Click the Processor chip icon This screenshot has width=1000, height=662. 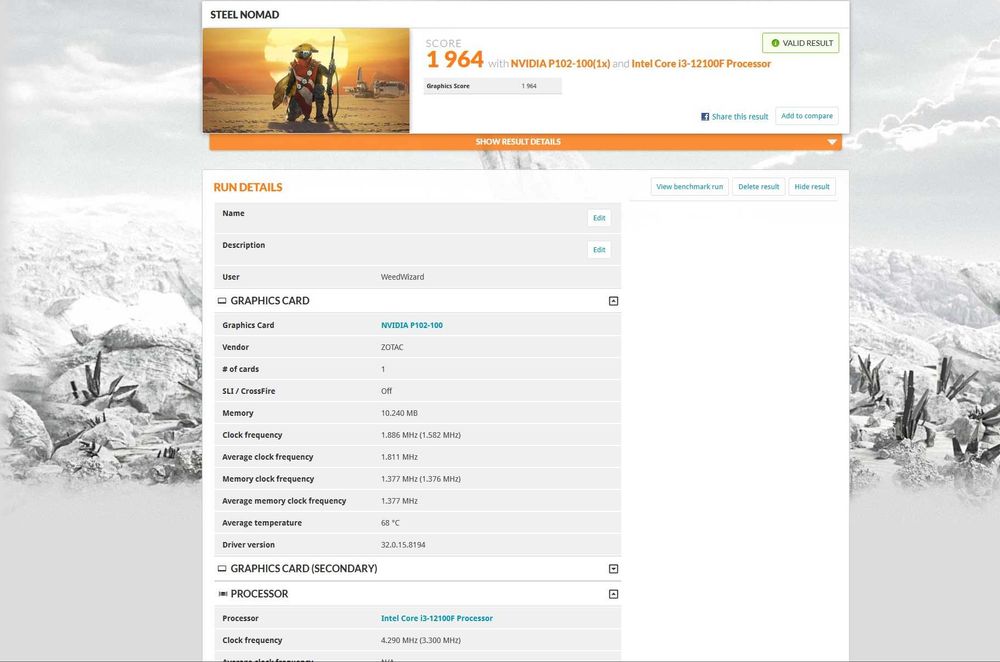click(x=223, y=594)
